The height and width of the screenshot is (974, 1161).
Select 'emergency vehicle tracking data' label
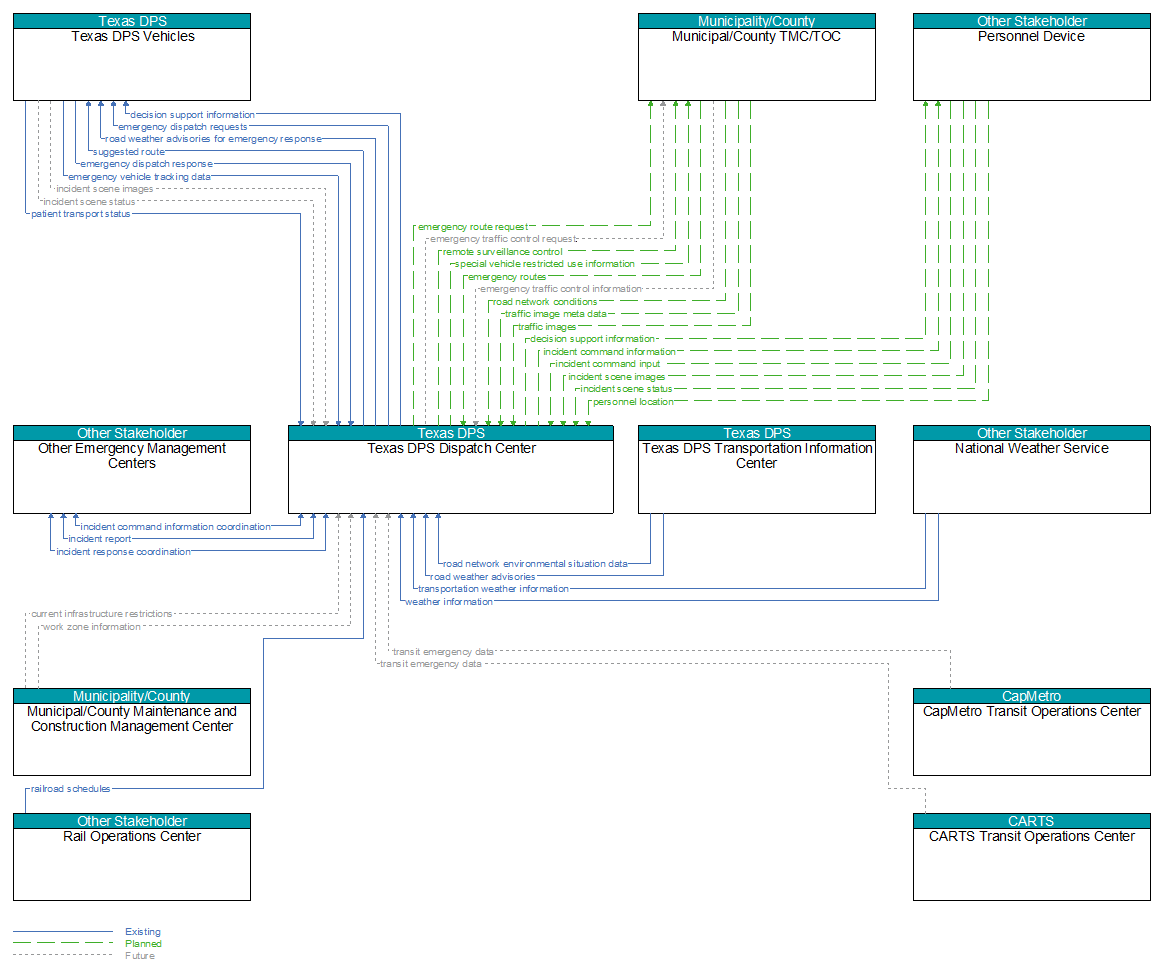coord(139,177)
